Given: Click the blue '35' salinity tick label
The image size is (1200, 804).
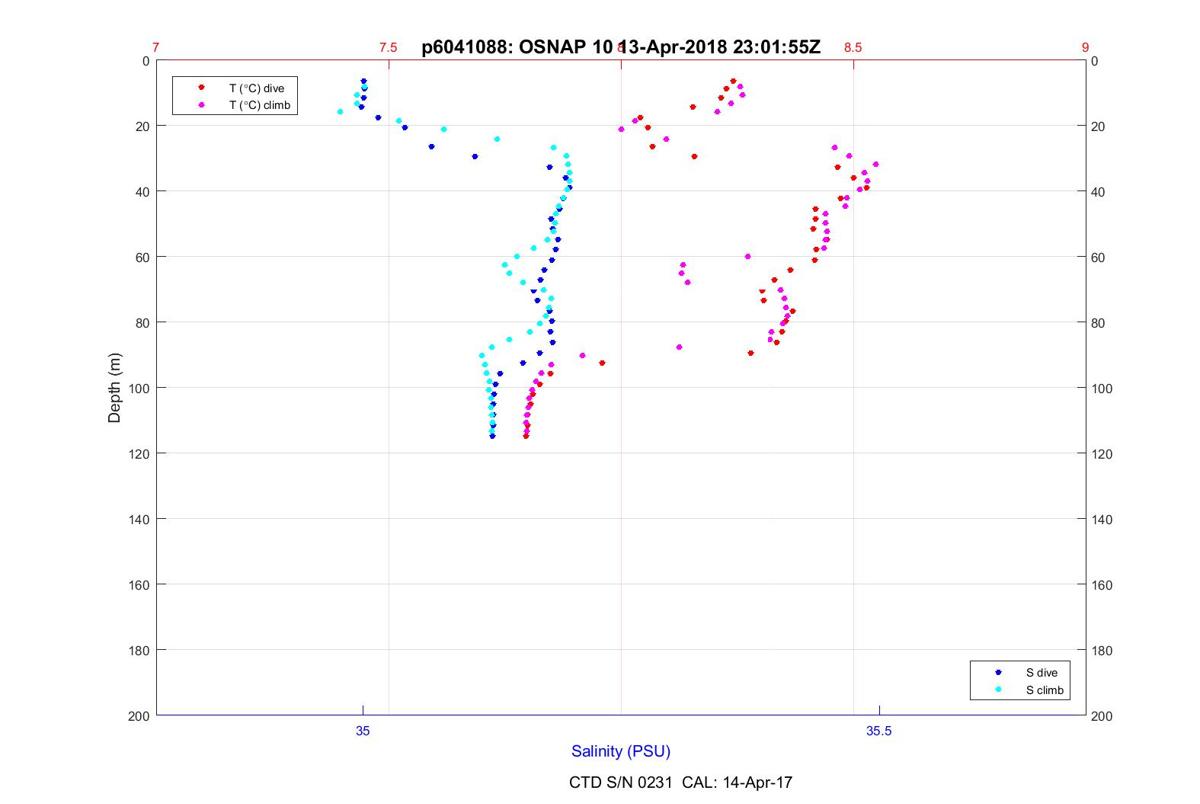Looking at the screenshot, I should [x=363, y=731].
